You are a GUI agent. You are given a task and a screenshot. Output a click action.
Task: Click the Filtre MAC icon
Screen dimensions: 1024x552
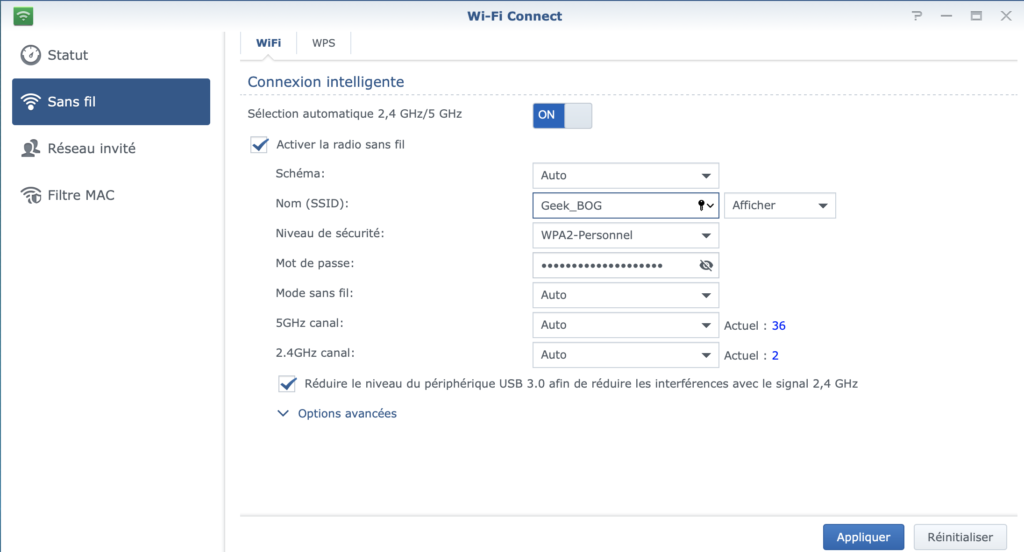30,195
